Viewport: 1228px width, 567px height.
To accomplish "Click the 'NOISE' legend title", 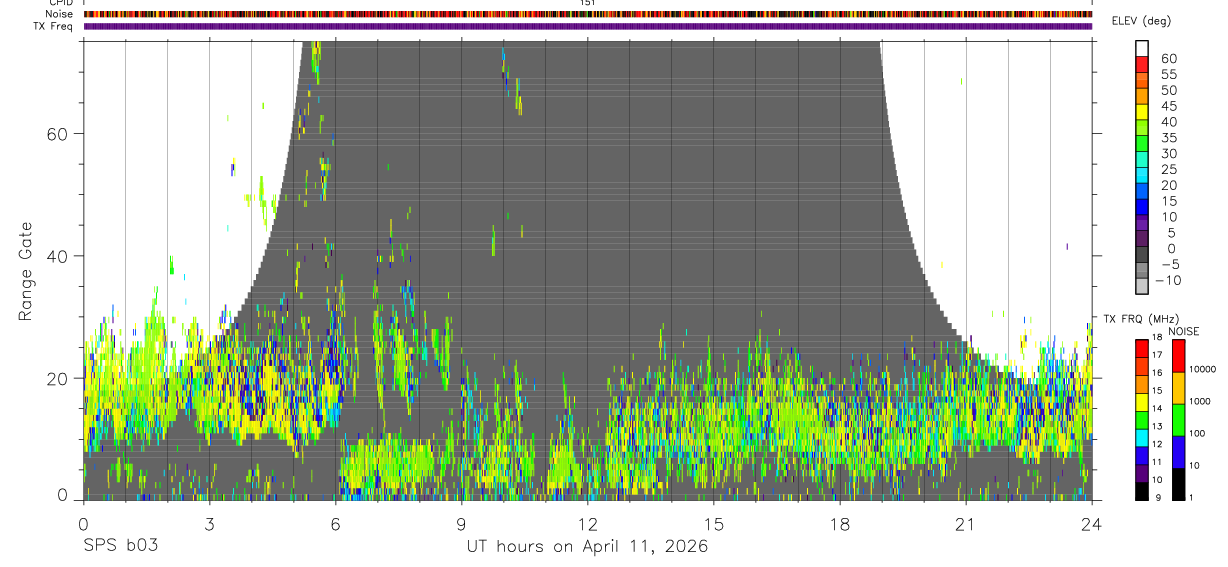I will click(x=1184, y=331).
